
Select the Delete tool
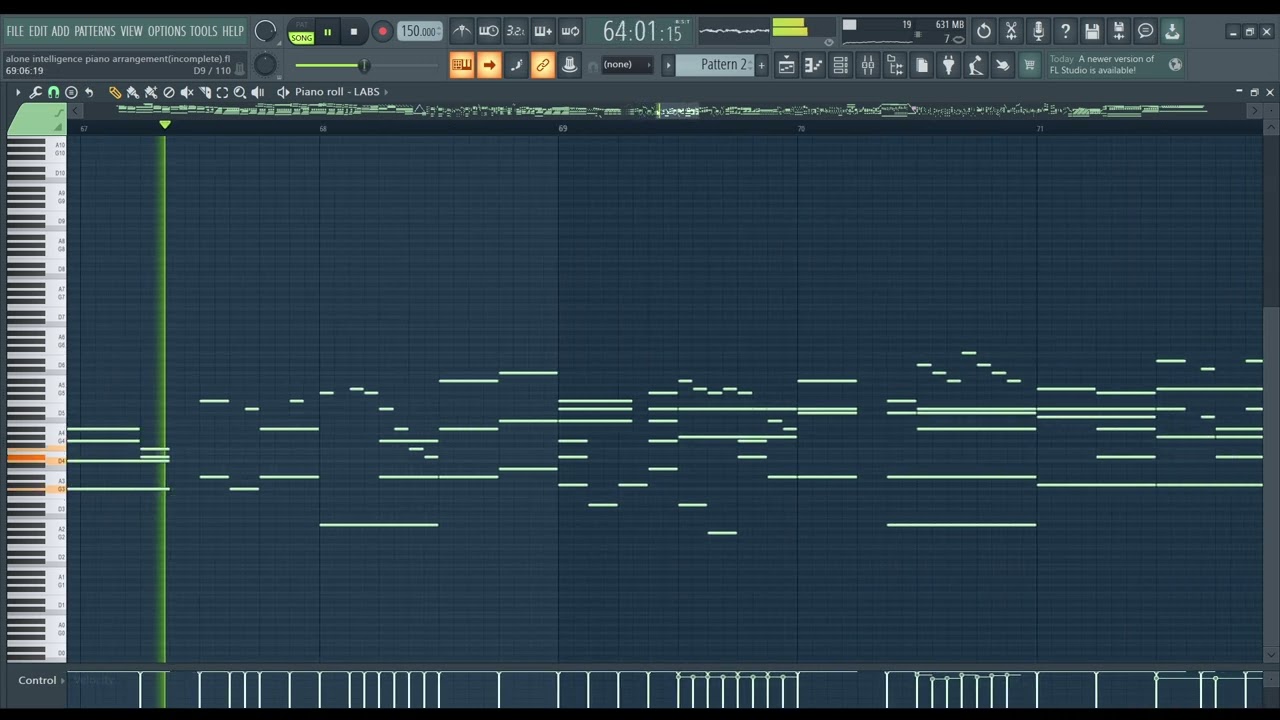(x=169, y=92)
